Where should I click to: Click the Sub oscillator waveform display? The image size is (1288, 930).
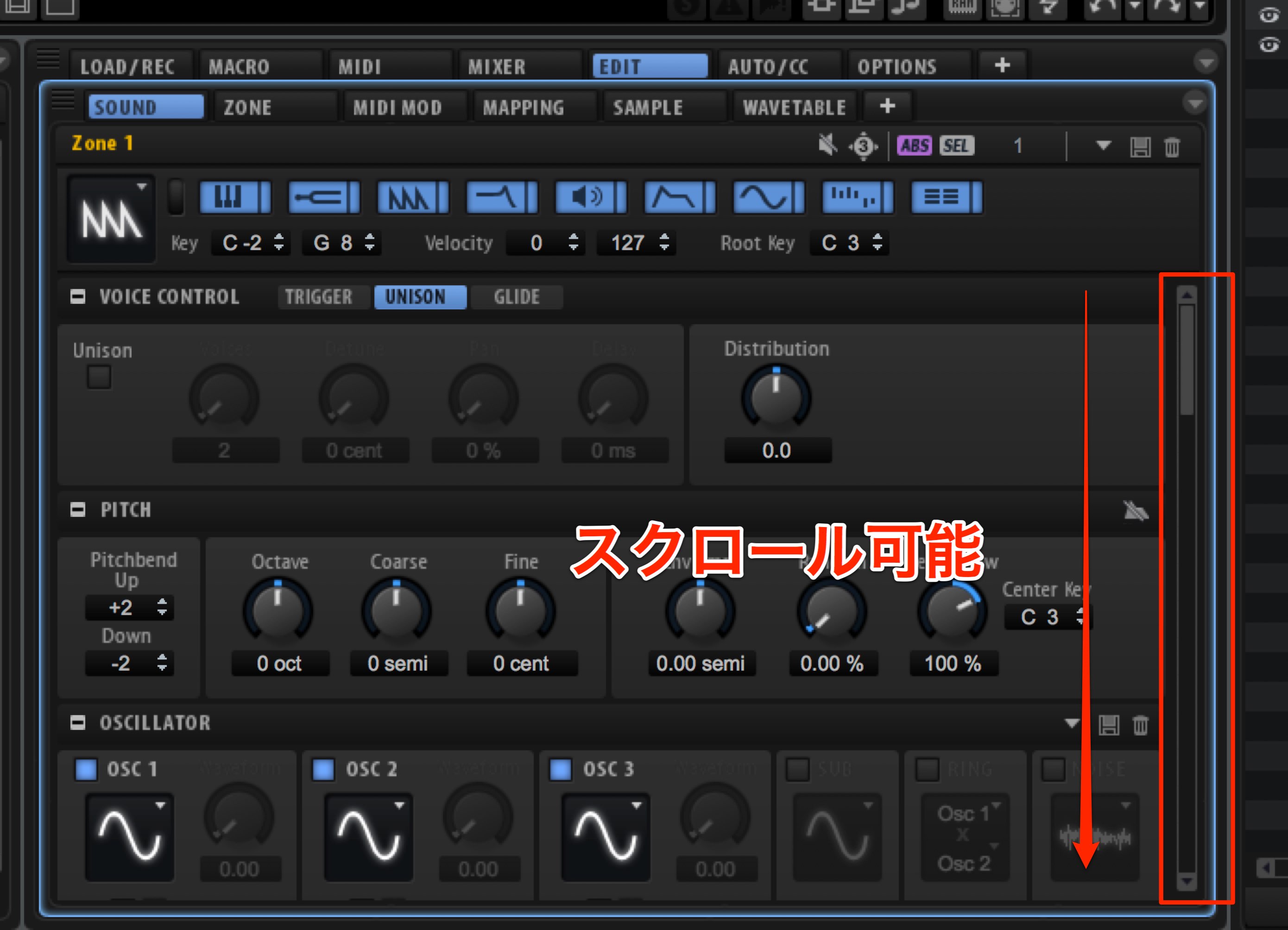click(837, 837)
